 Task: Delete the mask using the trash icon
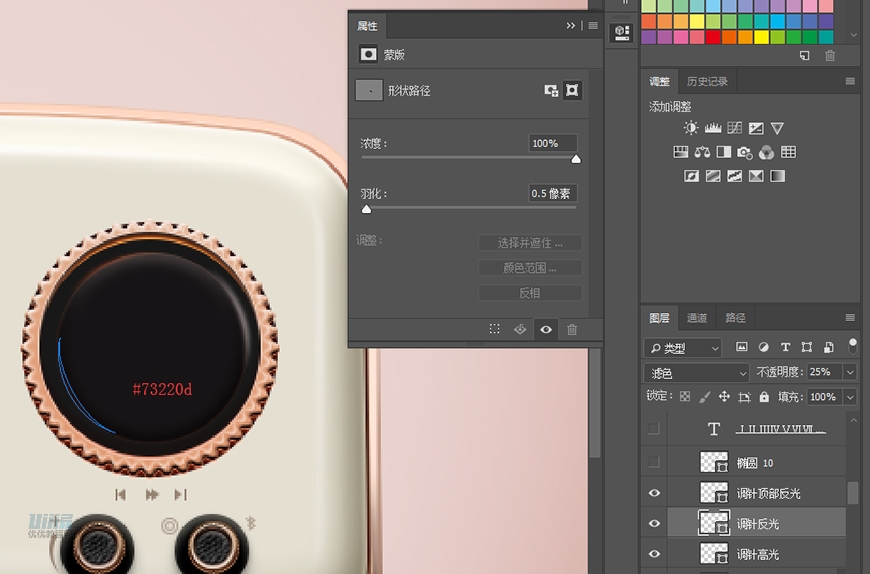572,329
